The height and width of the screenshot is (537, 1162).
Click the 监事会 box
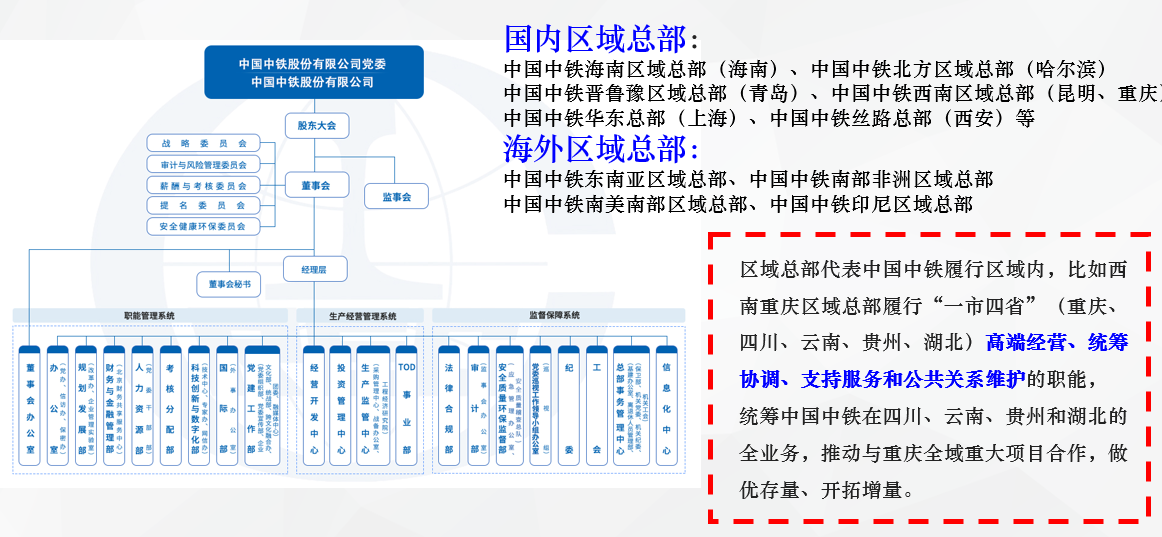pos(396,196)
